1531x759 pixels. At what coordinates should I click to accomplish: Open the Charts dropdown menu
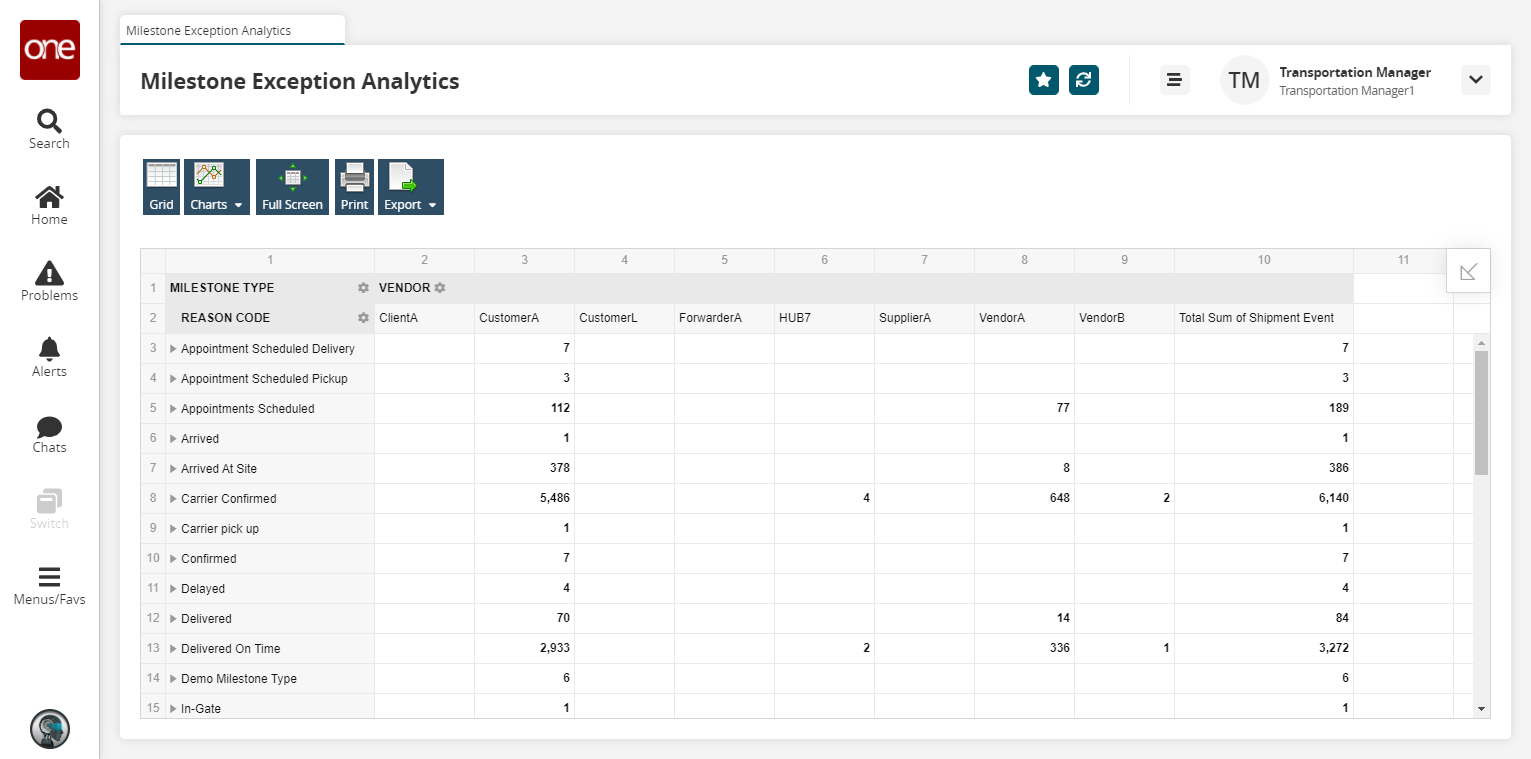pyautogui.click(x=216, y=187)
